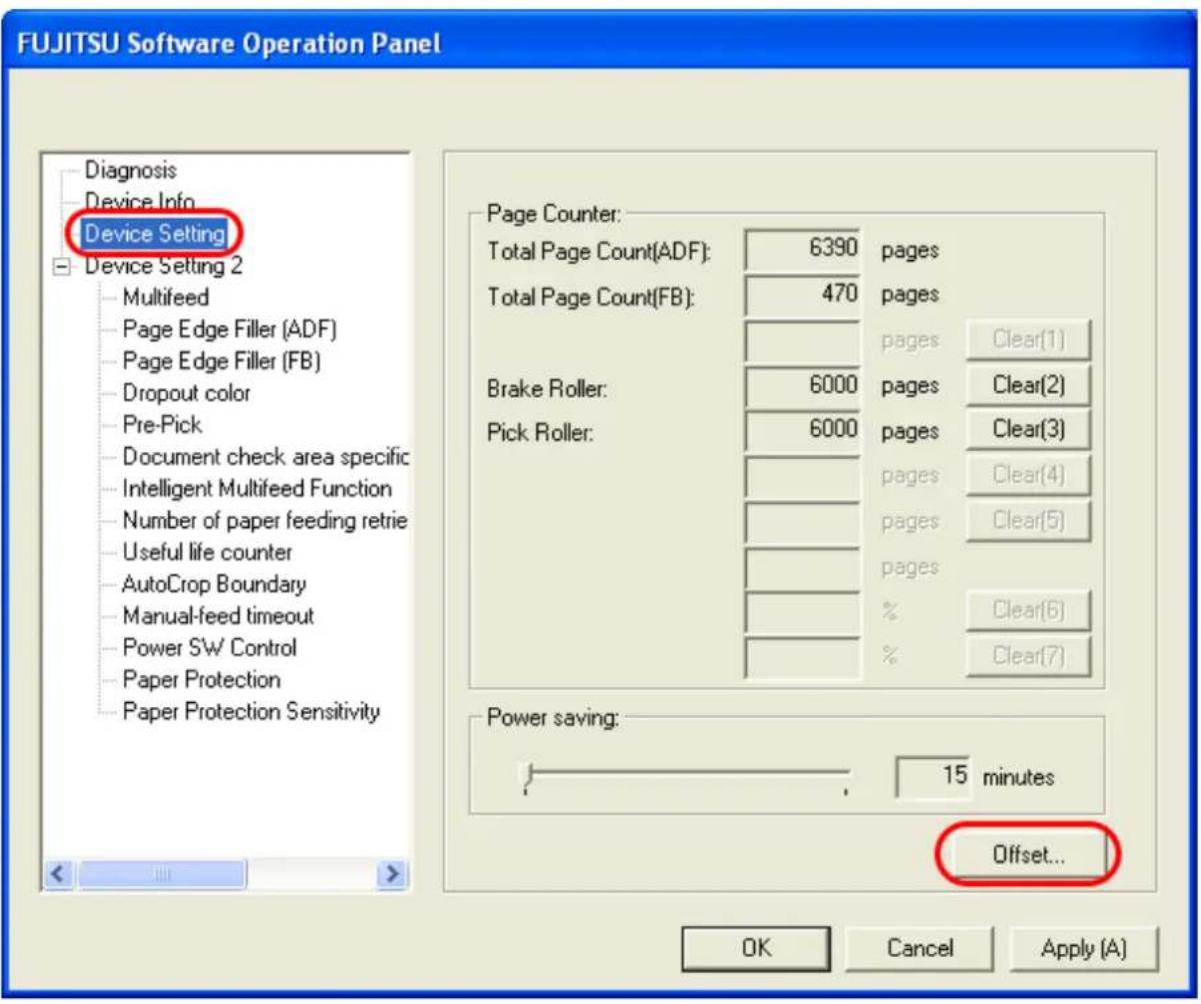The height and width of the screenshot is (1004, 1201).
Task: Click the Clear(3) button for Pick Roller
Action: click(x=1027, y=429)
